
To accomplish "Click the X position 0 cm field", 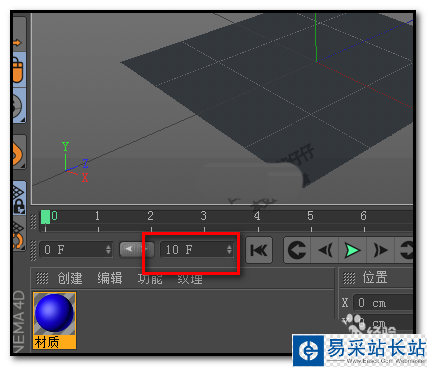I will (383, 303).
